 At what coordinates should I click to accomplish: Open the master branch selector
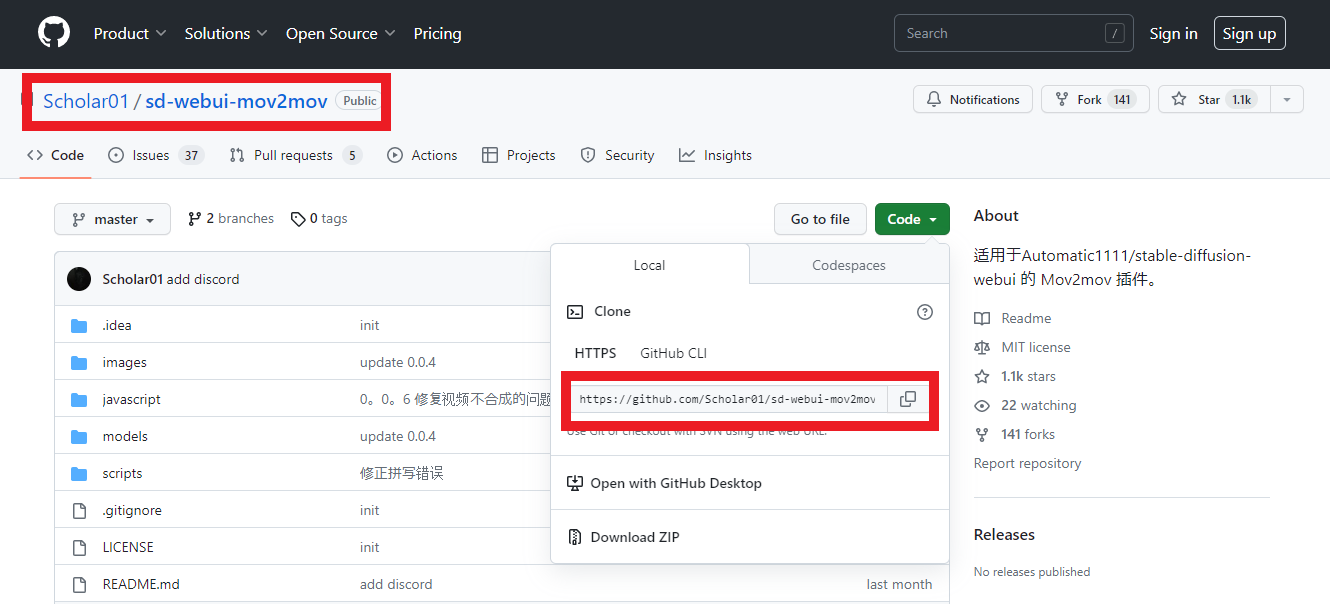point(113,219)
